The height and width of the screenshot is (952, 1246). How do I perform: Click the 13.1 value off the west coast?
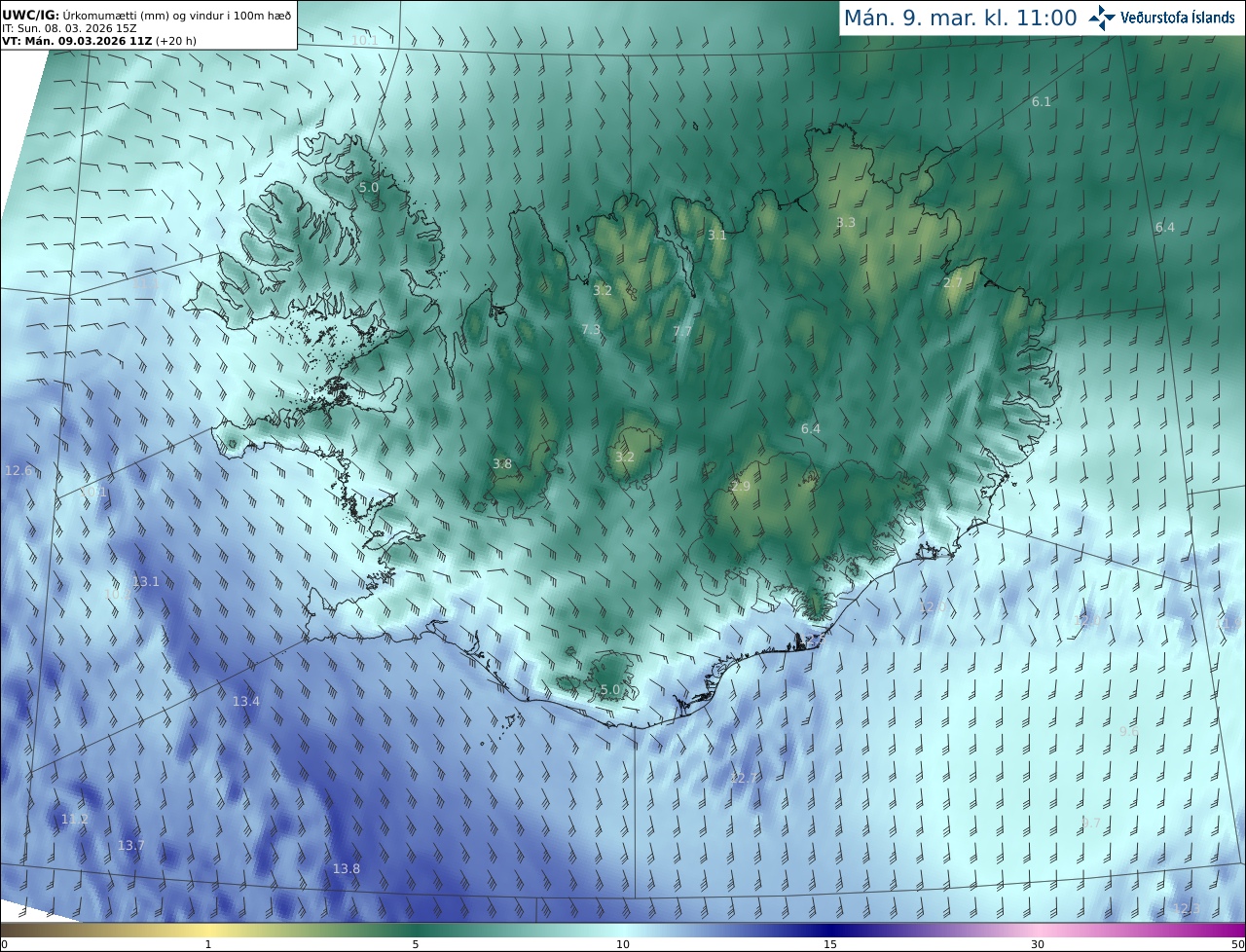[x=145, y=582]
